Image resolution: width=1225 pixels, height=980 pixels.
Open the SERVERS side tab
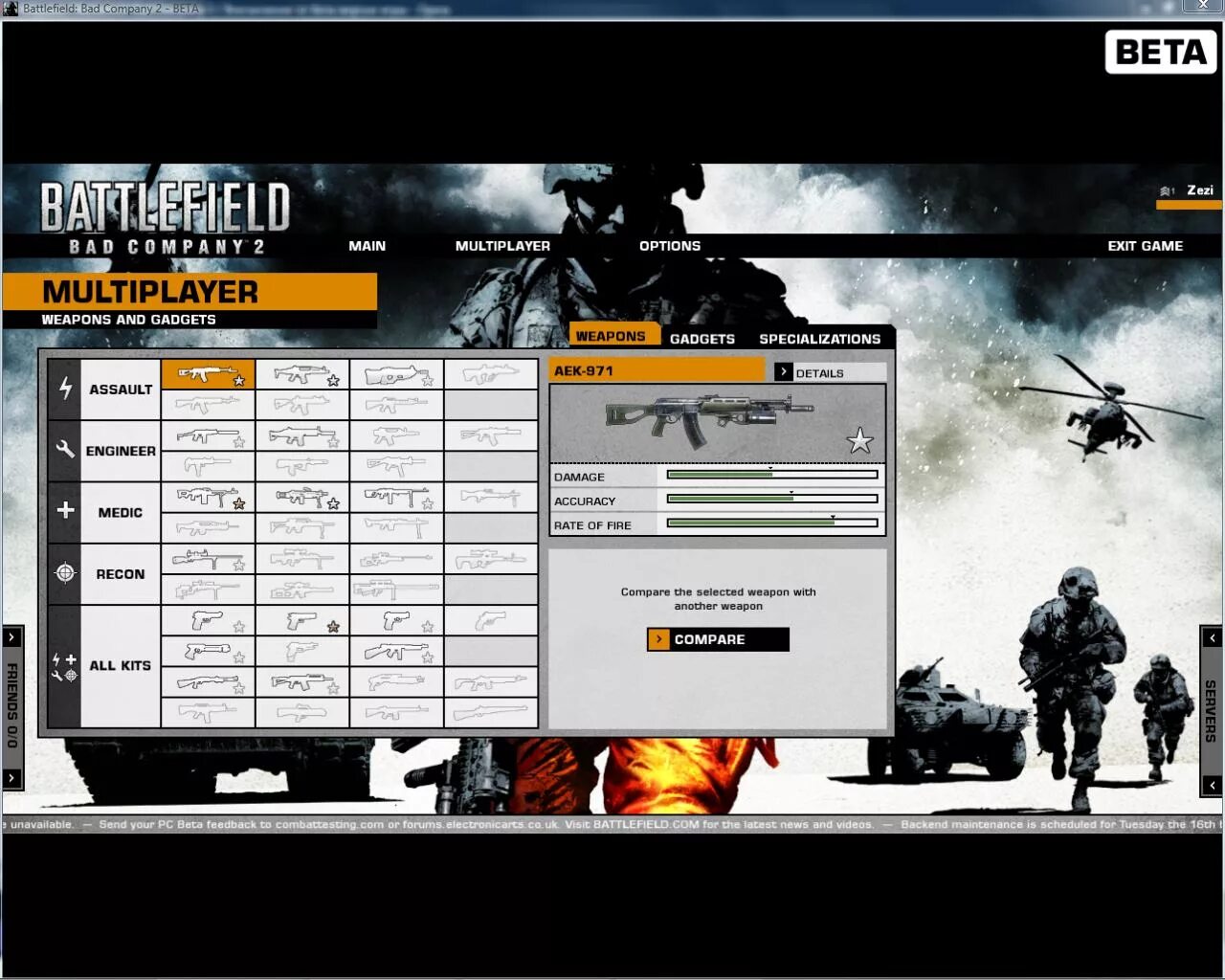(1211, 711)
